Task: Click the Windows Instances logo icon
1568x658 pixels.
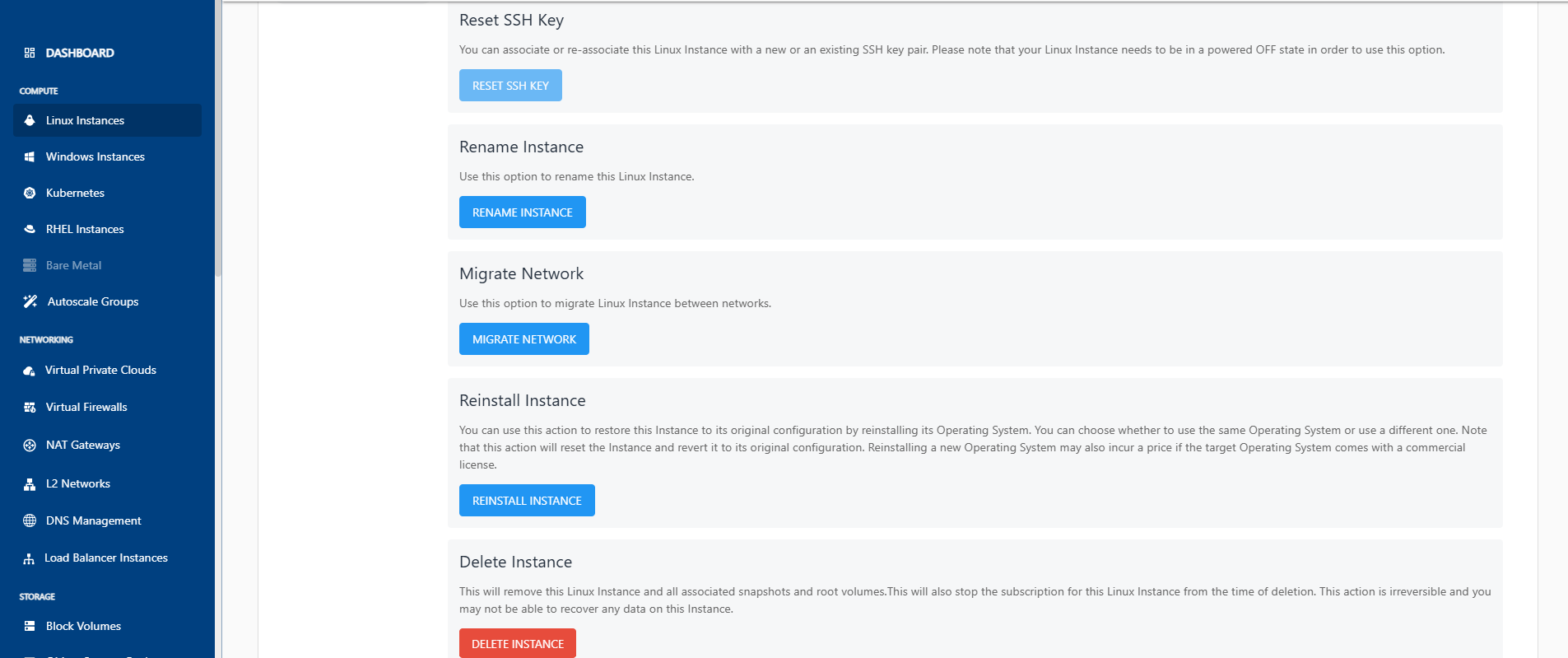Action: point(30,156)
